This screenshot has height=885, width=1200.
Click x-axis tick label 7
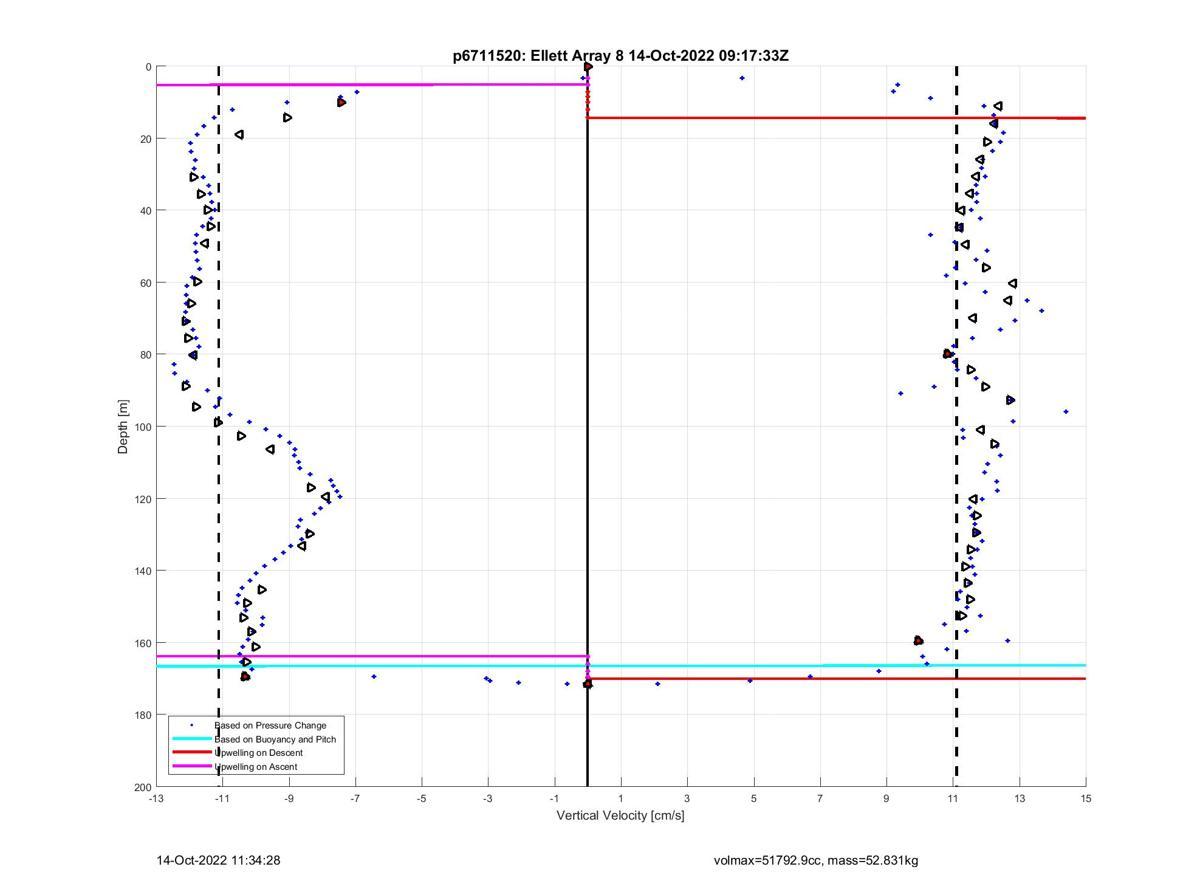coord(820,798)
